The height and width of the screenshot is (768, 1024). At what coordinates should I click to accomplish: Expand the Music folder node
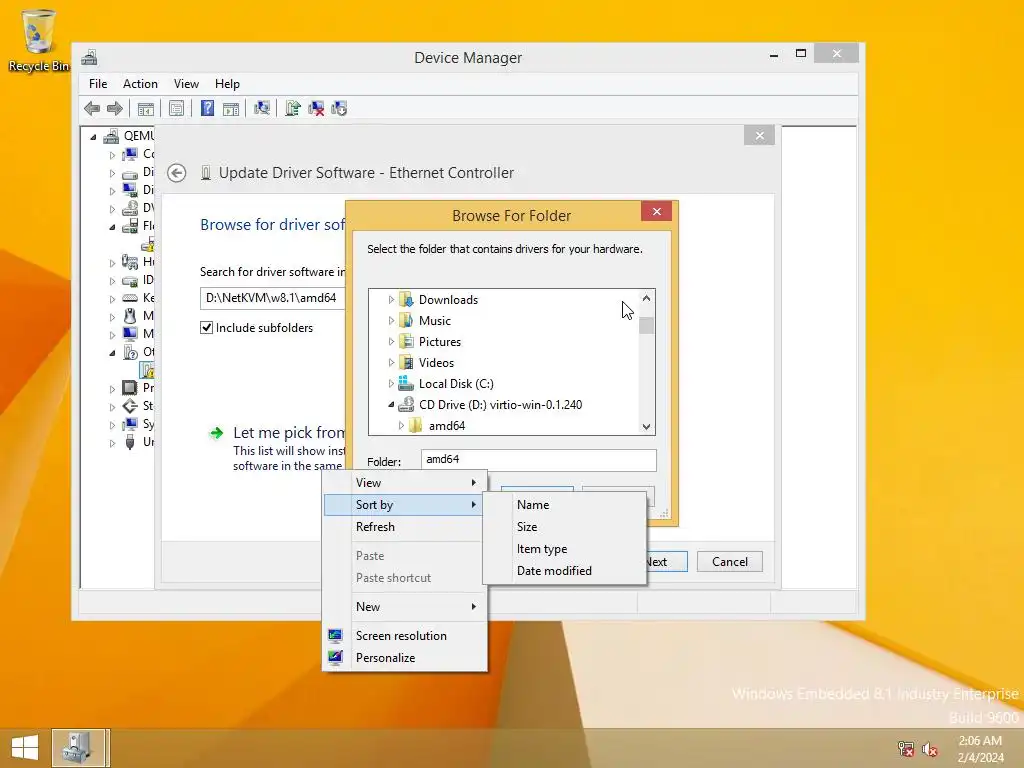391,321
